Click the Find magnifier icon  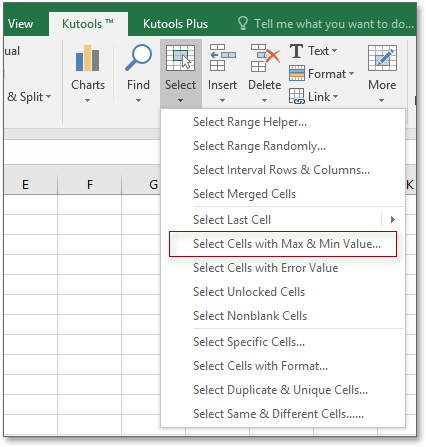pyautogui.click(x=138, y=58)
